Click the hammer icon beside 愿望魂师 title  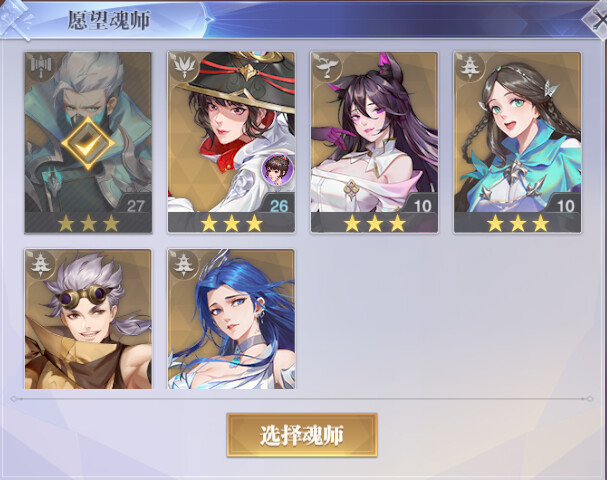(16, 19)
